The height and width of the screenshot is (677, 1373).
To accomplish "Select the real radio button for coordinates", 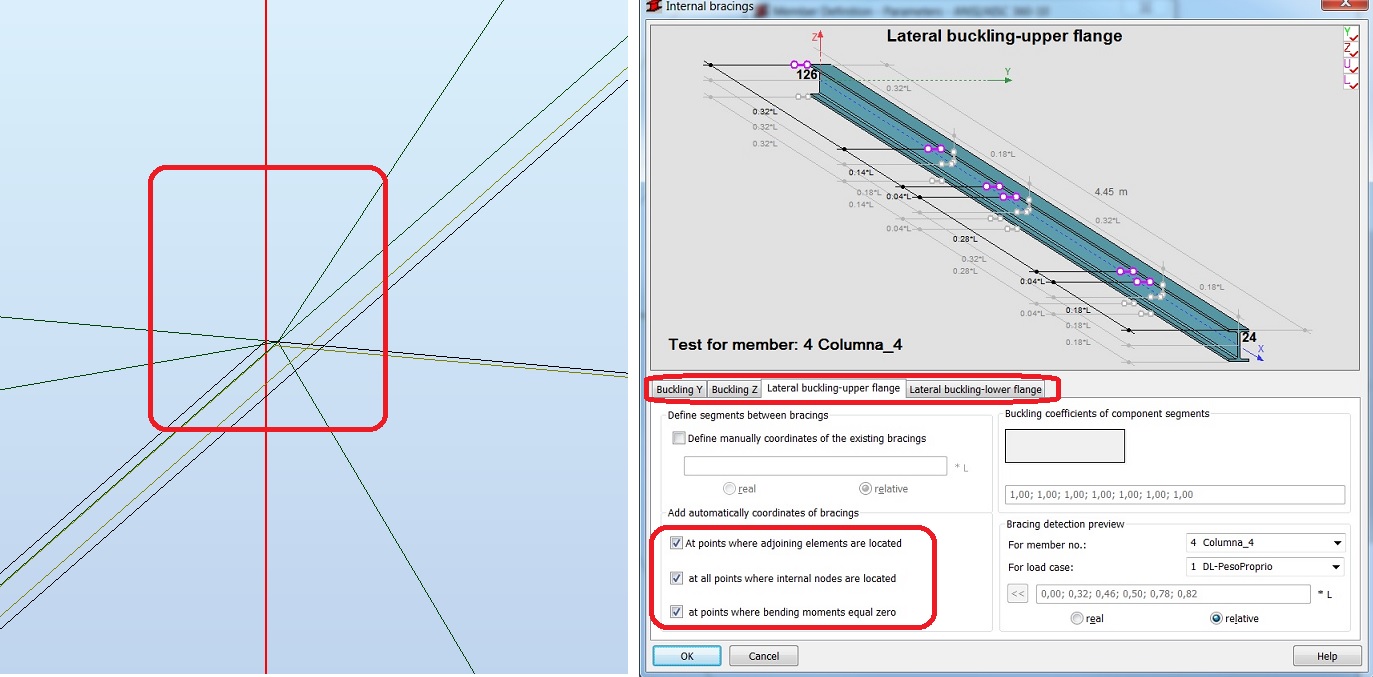I will [731, 488].
